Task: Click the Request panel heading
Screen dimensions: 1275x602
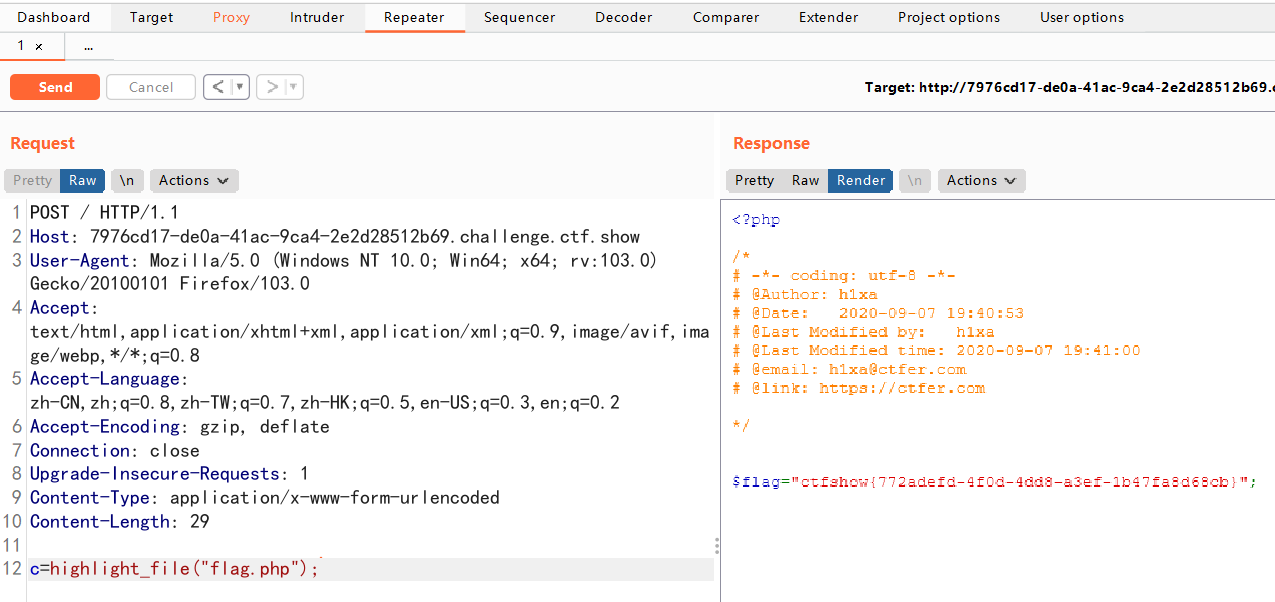Action: pyautogui.click(x=42, y=143)
